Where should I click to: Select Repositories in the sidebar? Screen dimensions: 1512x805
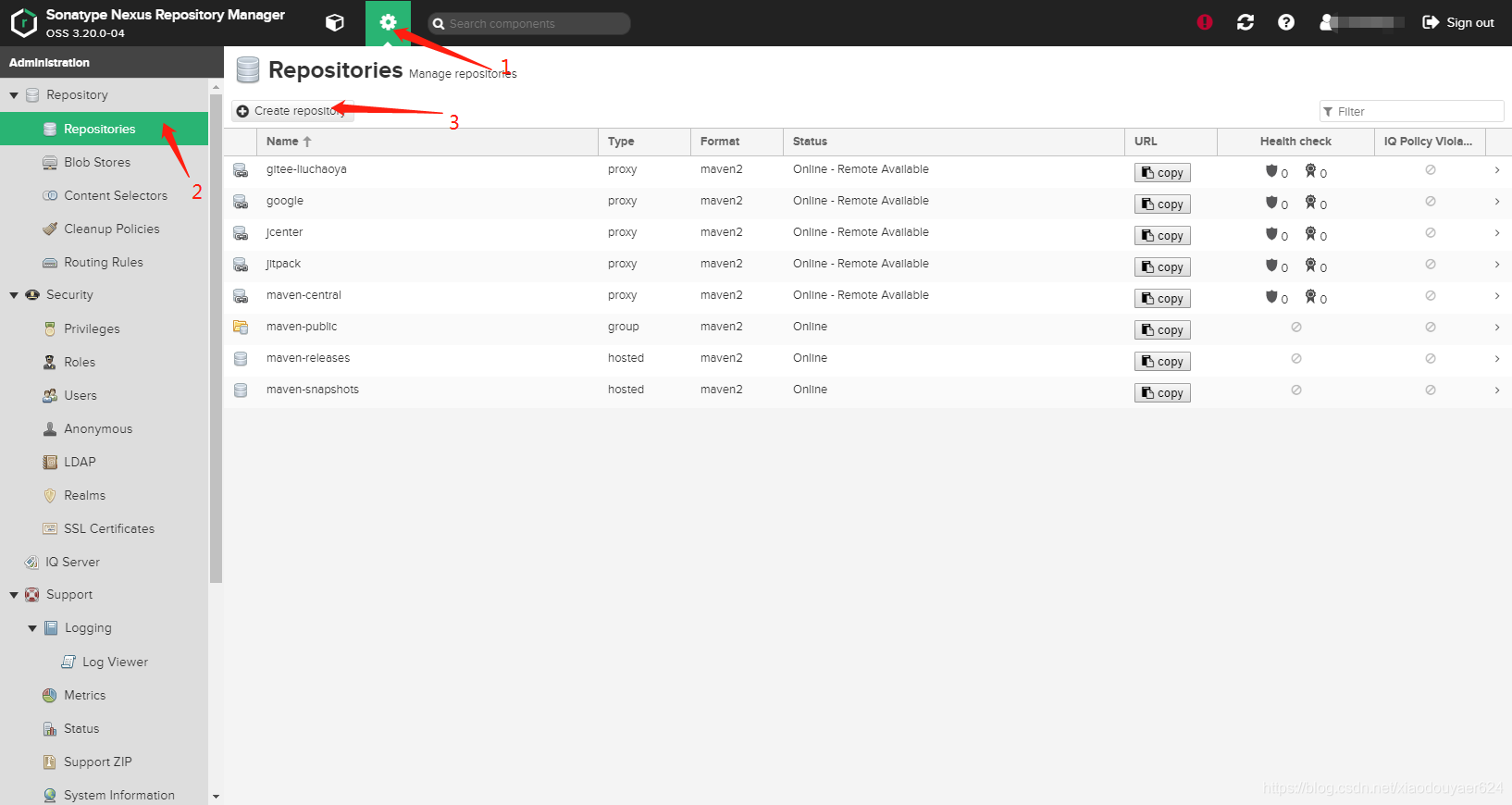point(105,129)
